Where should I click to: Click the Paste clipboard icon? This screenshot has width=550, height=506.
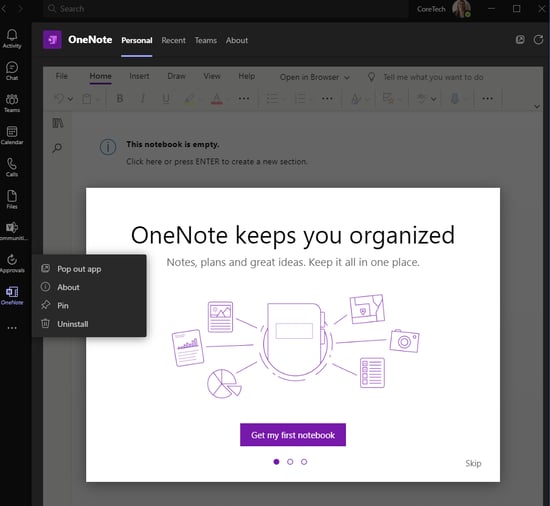click(87, 99)
